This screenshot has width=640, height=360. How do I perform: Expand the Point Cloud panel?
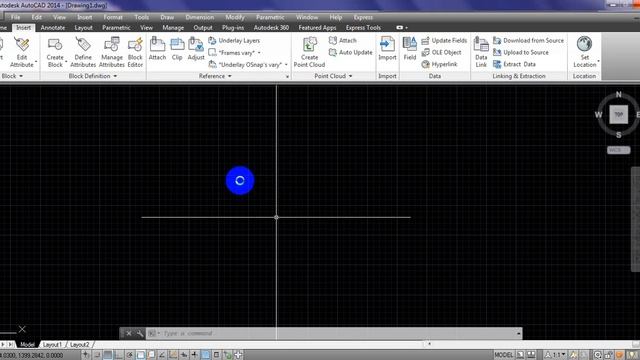tap(333, 76)
